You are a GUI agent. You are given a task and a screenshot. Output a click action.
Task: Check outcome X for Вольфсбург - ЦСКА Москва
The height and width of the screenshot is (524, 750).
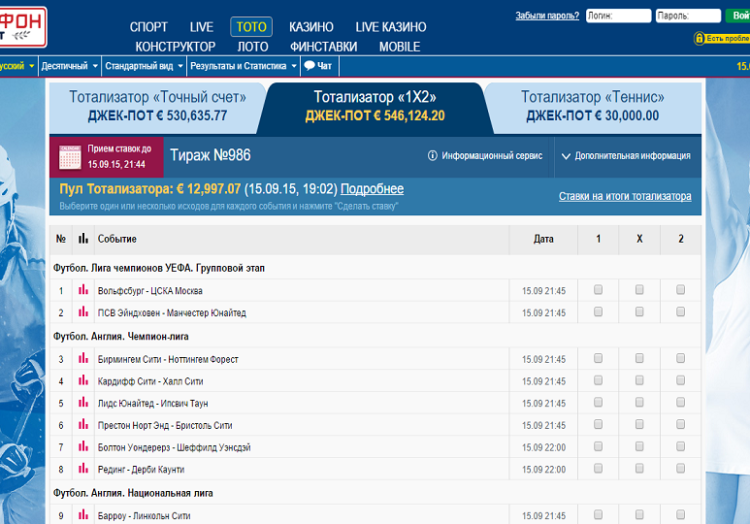[x=639, y=289]
